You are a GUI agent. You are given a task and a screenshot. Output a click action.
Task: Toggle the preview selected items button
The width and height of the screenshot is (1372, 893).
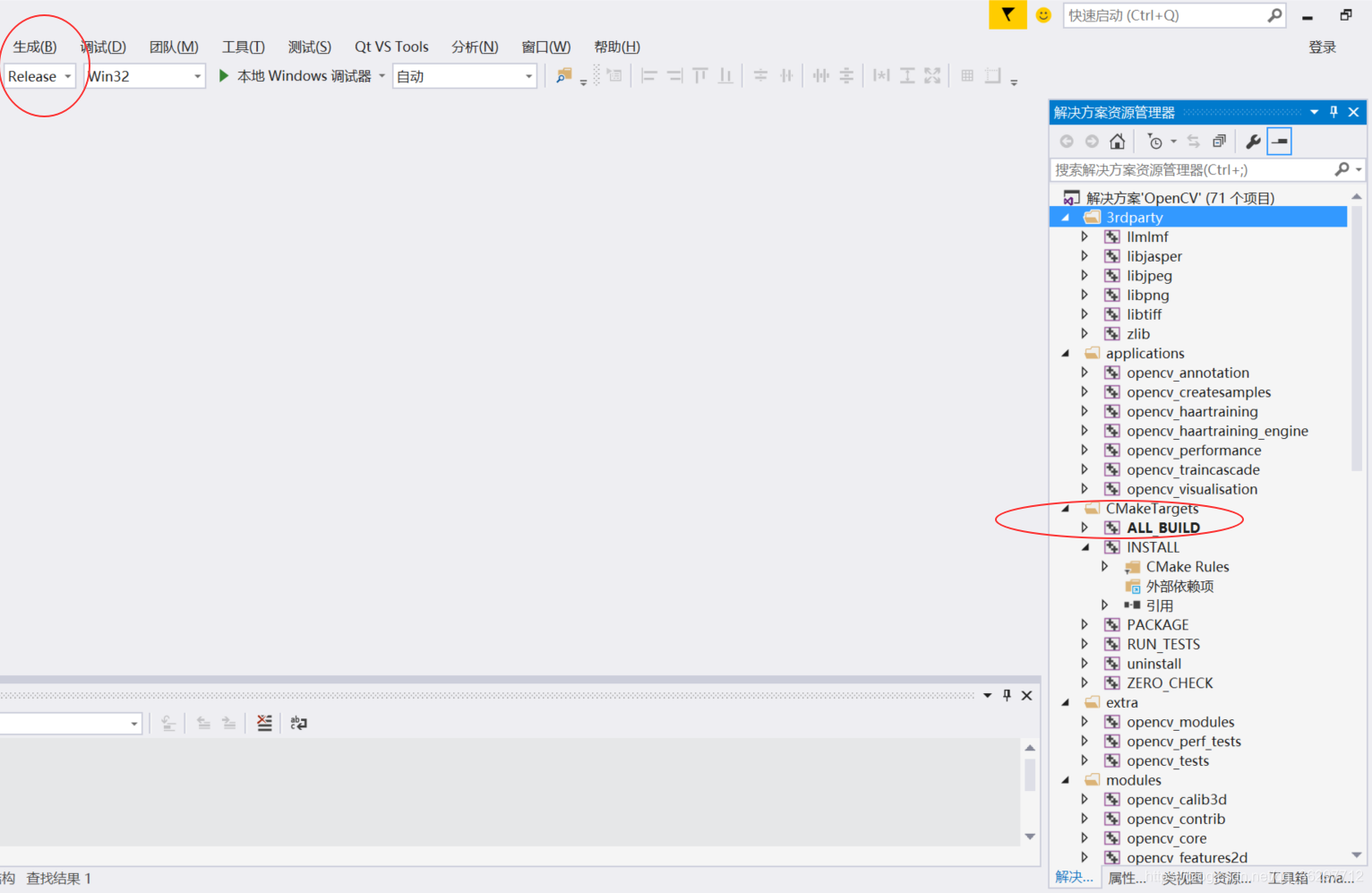tap(1280, 142)
